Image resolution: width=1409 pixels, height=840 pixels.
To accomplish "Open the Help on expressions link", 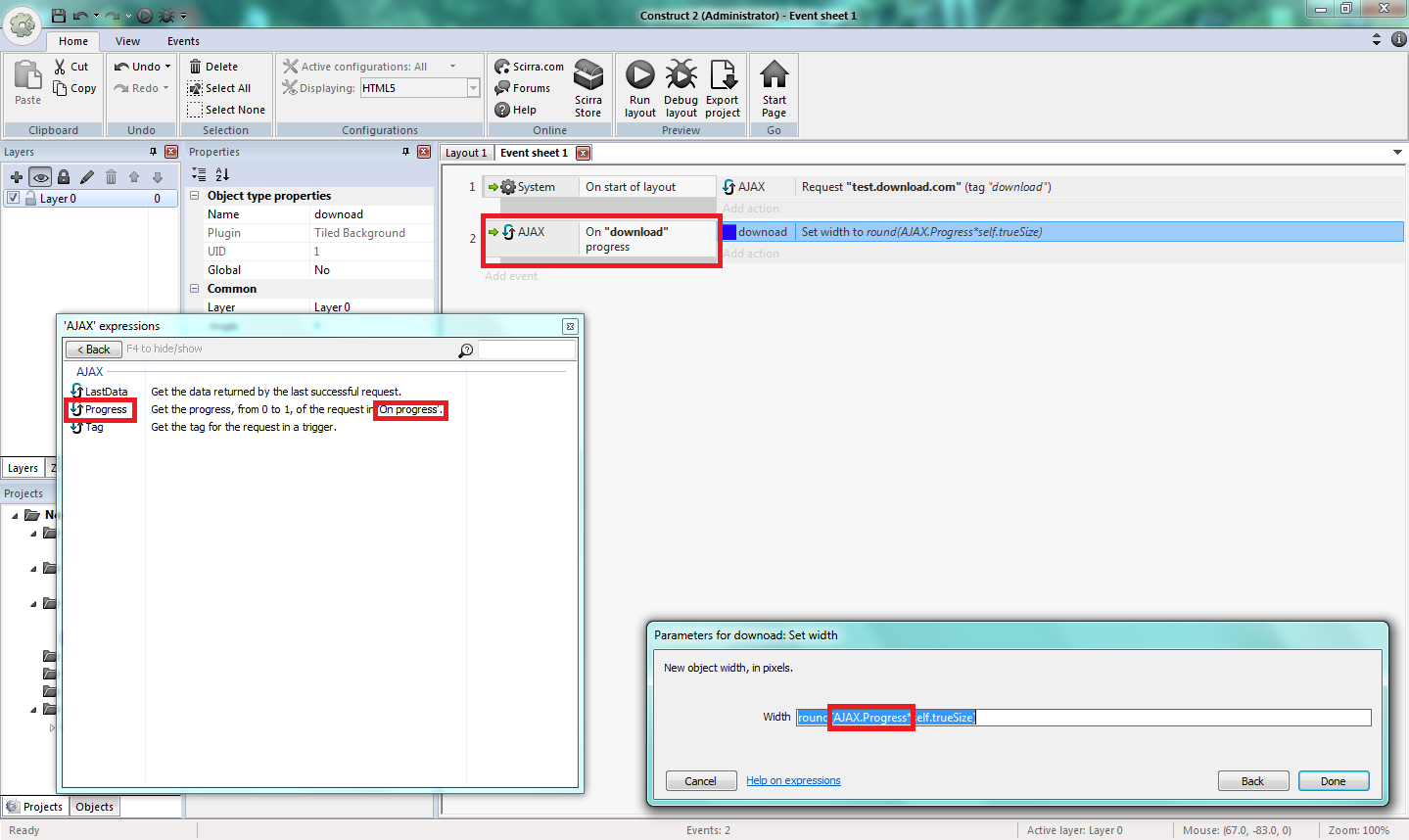I will pos(793,780).
